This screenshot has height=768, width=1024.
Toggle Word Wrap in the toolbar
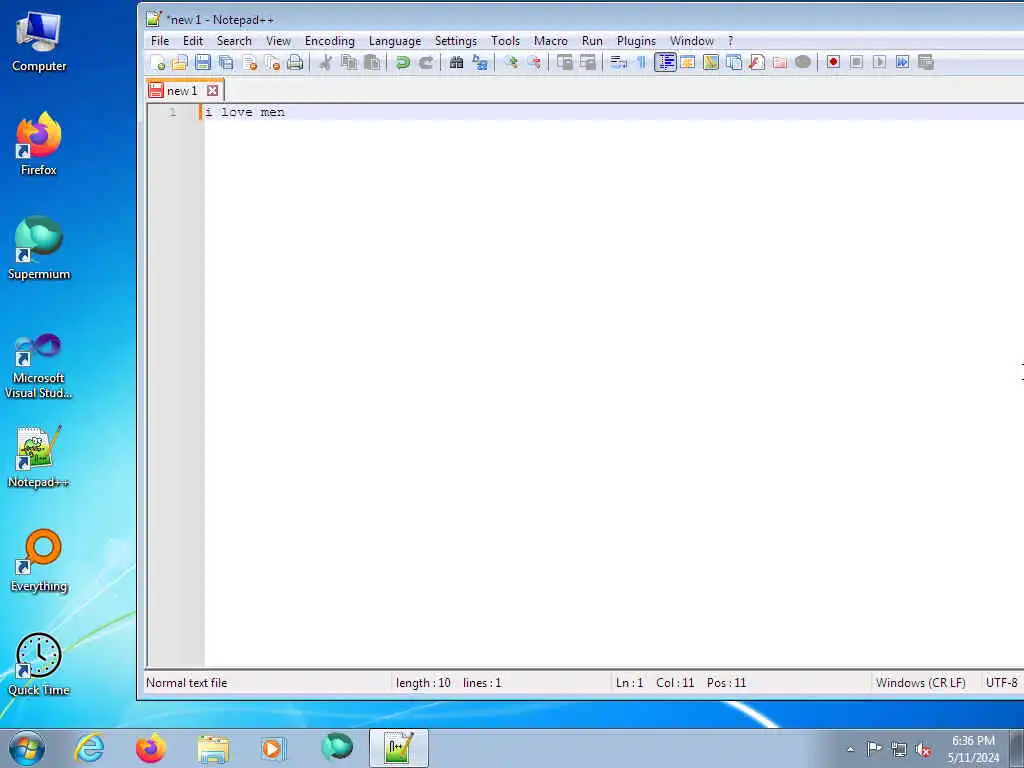point(618,63)
